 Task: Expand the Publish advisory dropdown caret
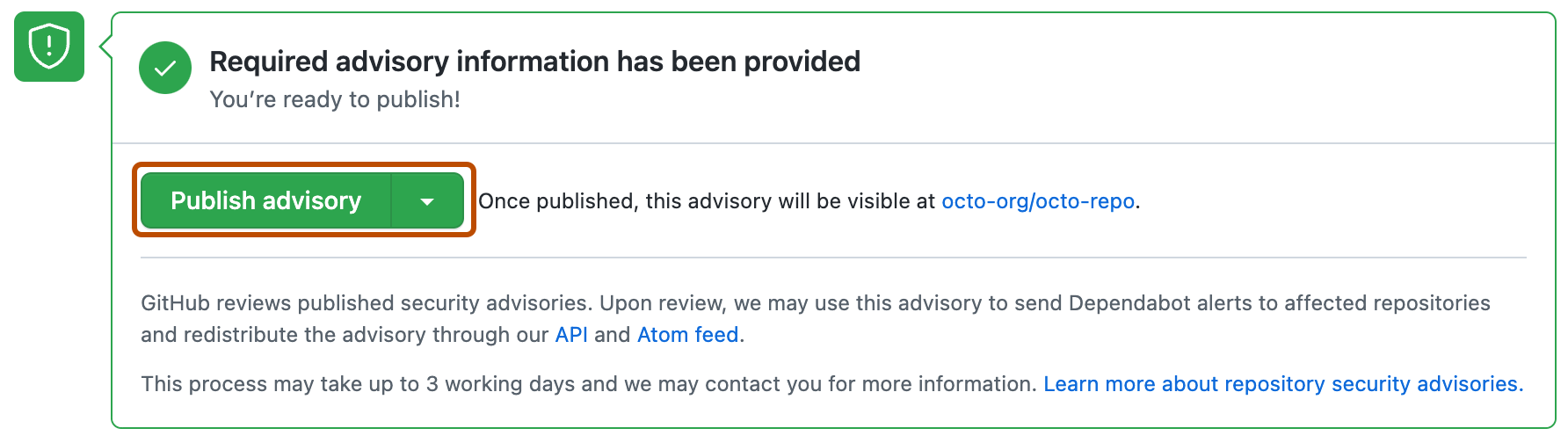427,201
